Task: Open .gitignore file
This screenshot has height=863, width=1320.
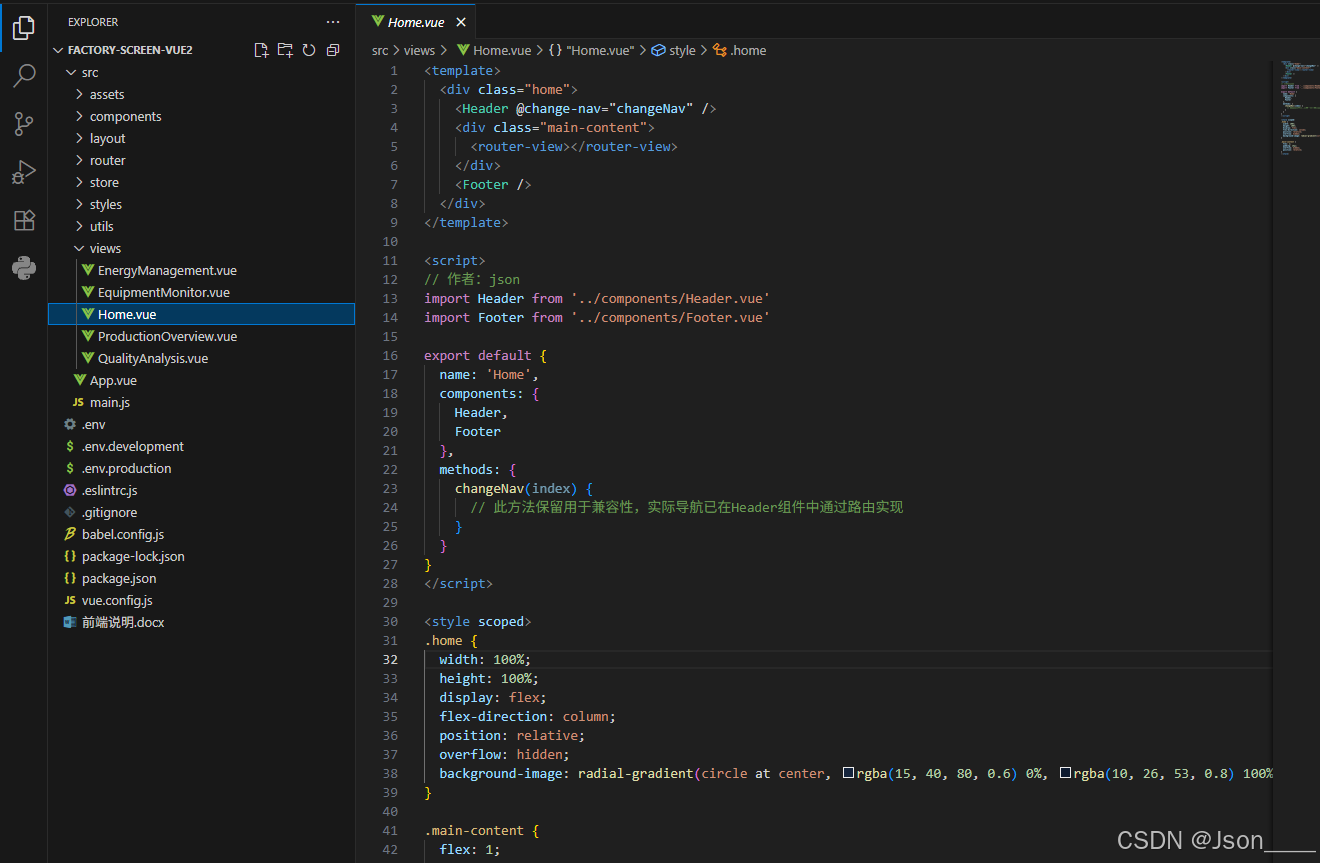Action: pos(201,512)
